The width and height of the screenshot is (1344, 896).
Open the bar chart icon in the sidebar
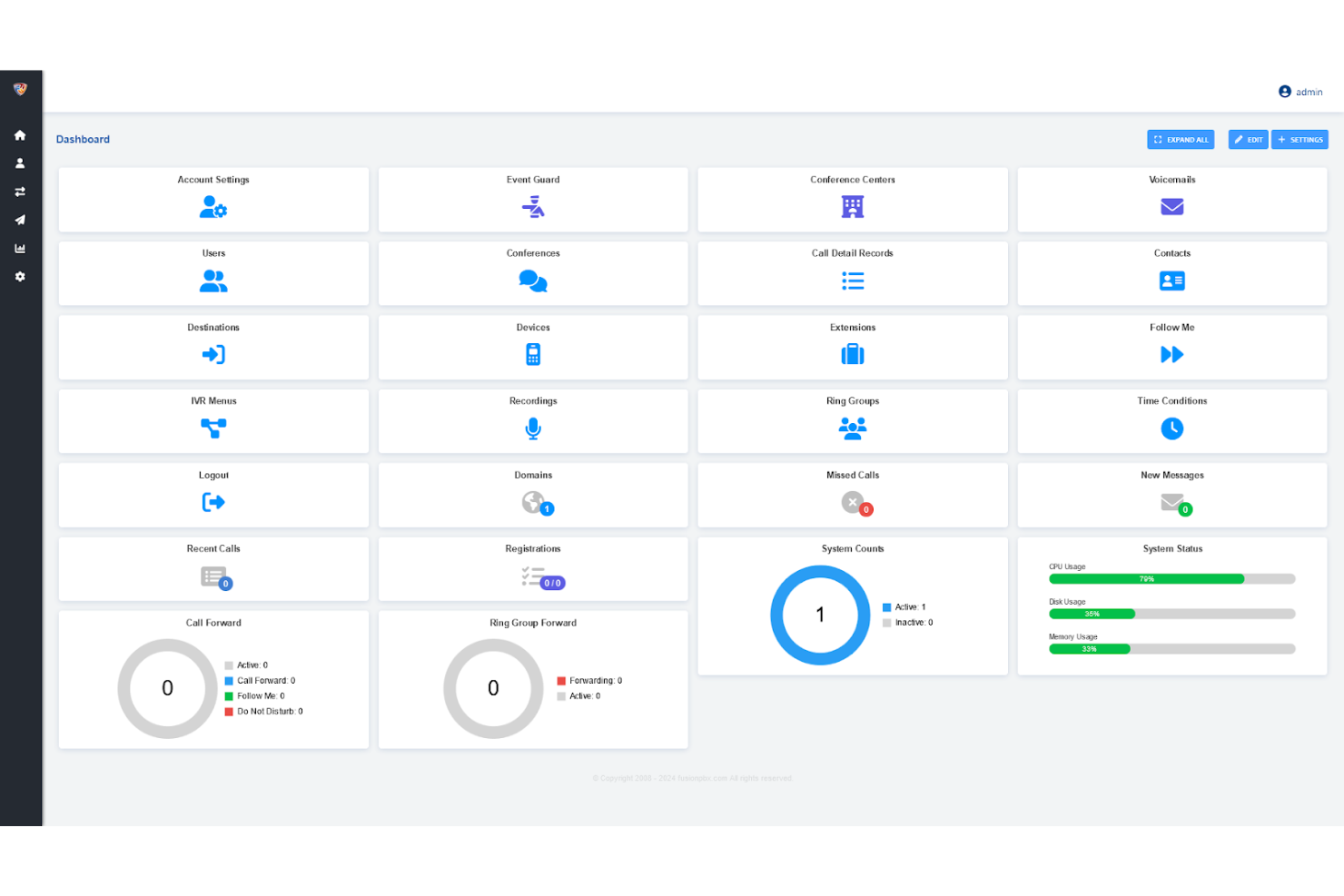coord(20,248)
